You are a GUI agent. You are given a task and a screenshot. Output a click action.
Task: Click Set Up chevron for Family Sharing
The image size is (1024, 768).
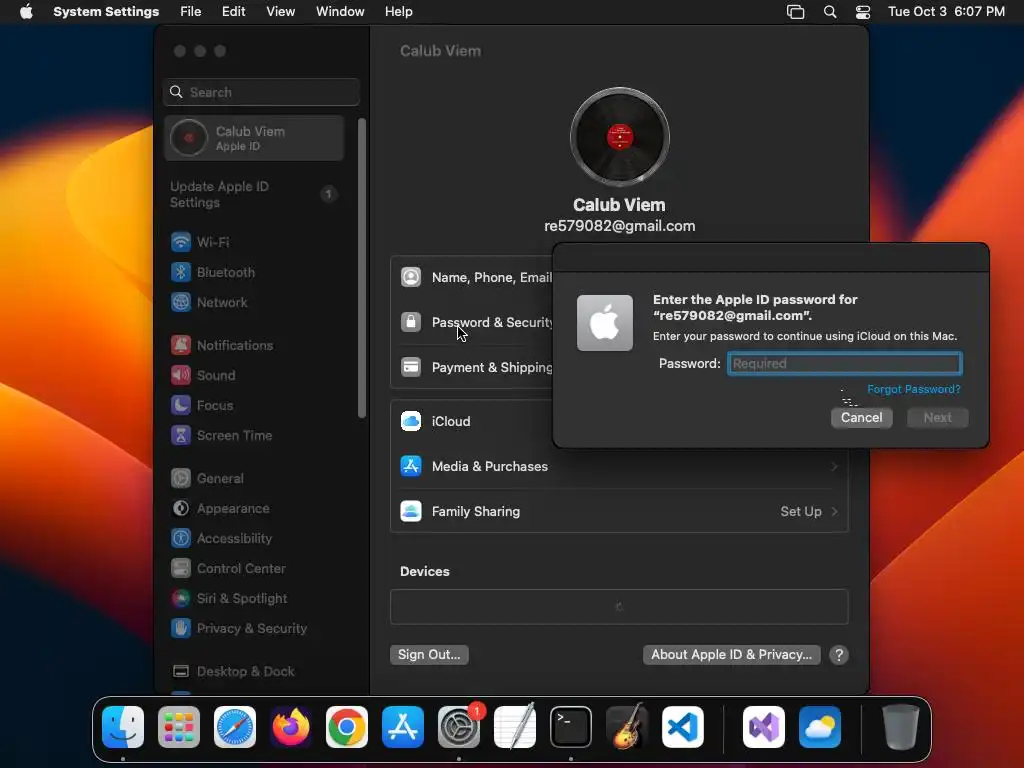pyautogui.click(x=835, y=511)
